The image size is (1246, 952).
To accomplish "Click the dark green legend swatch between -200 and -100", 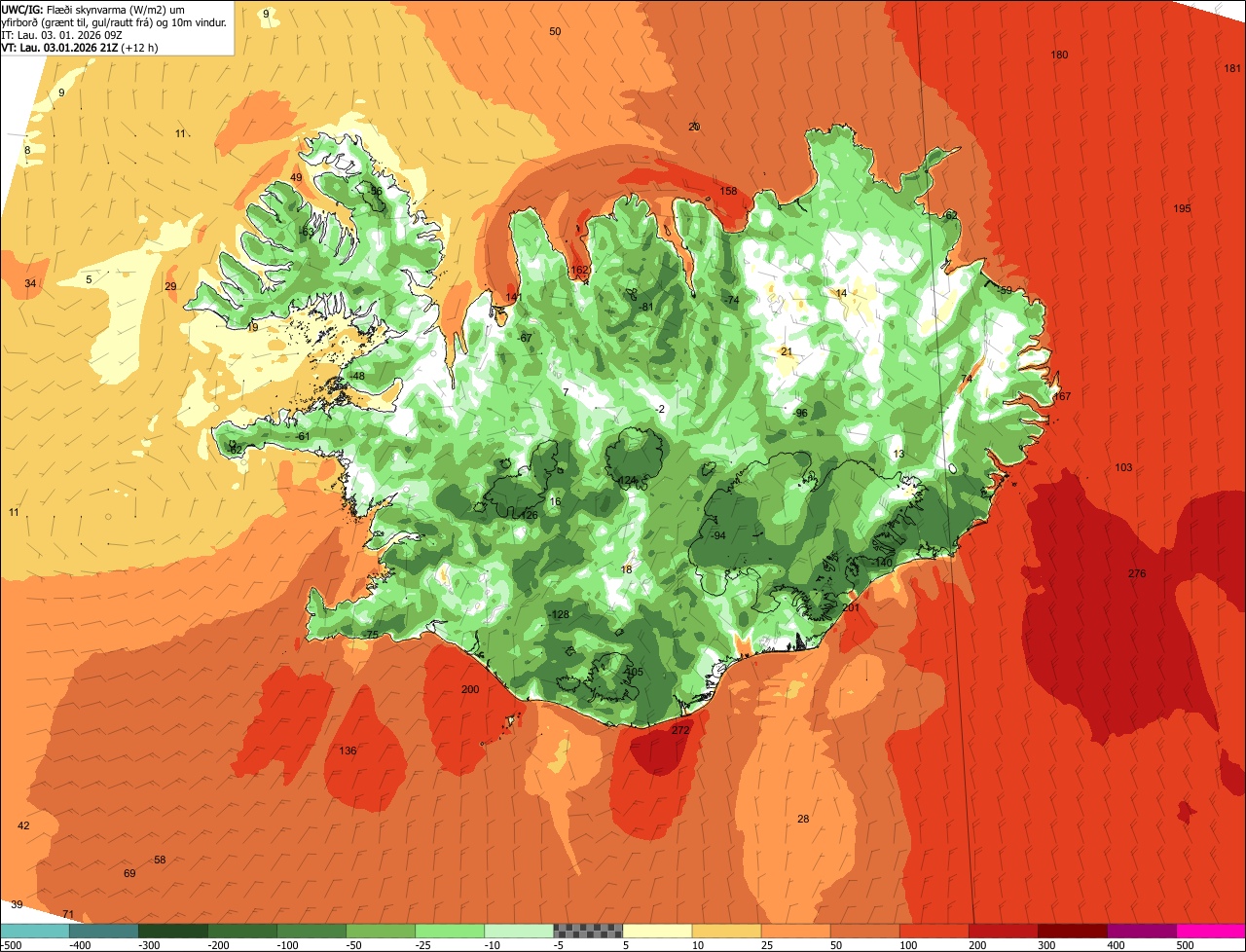I will coord(242,931).
